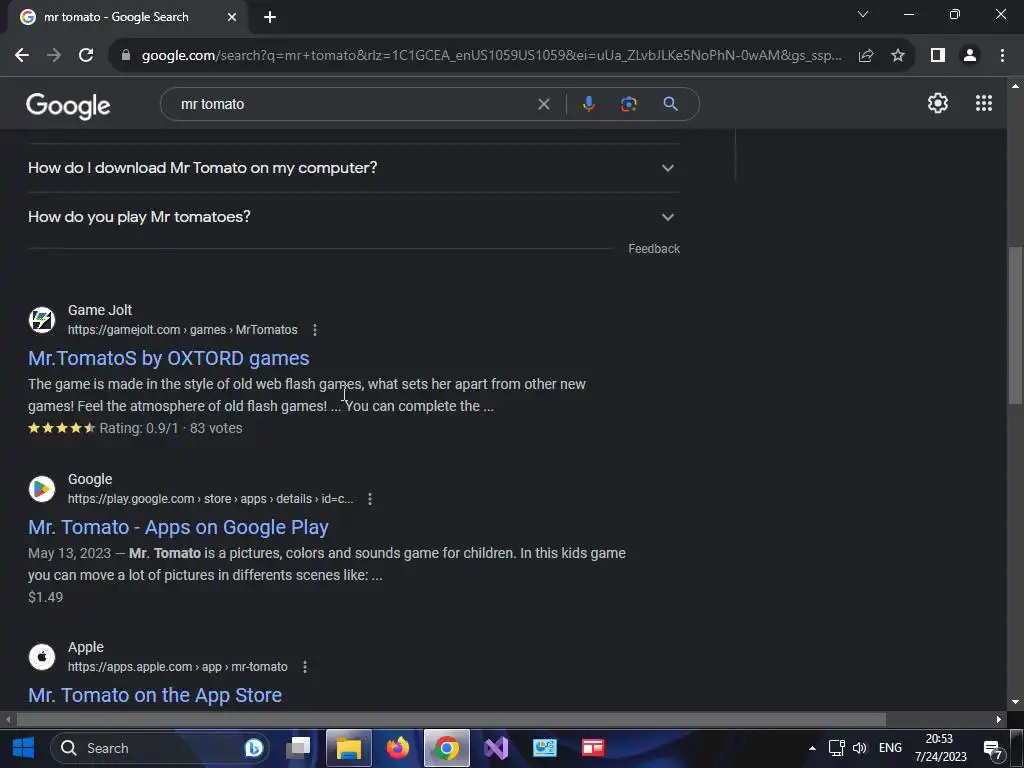Image resolution: width=1024 pixels, height=768 pixels.
Task: Click the vertical page scrollbar thumb
Action: [1015, 327]
